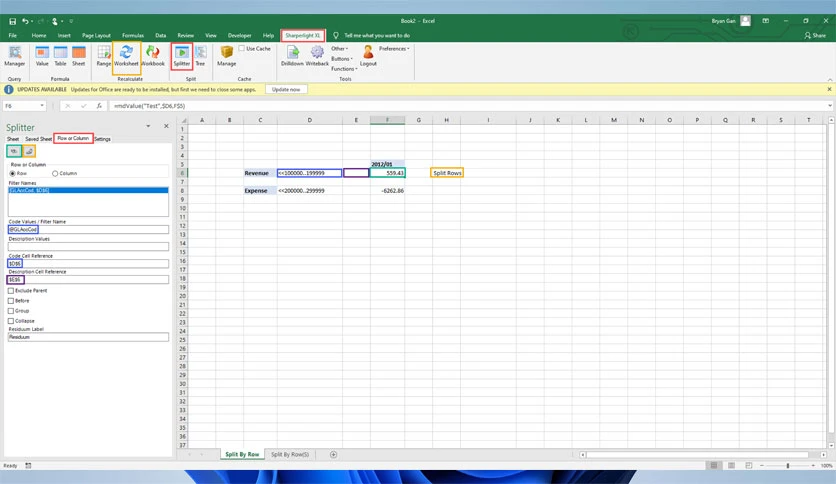
Task: Check the Before option
Action: click(11, 301)
